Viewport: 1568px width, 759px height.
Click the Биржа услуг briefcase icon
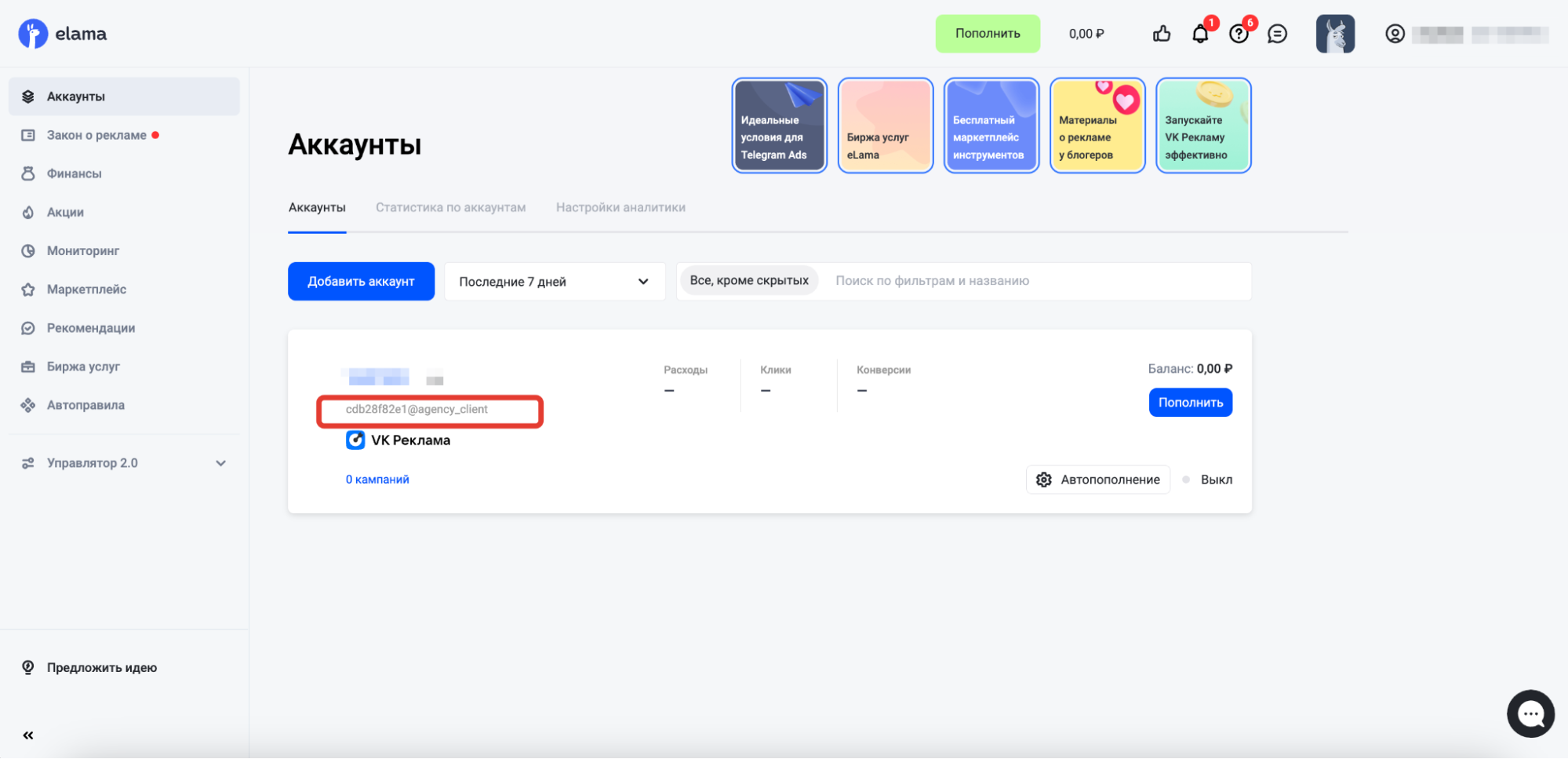tap(28, 367)
